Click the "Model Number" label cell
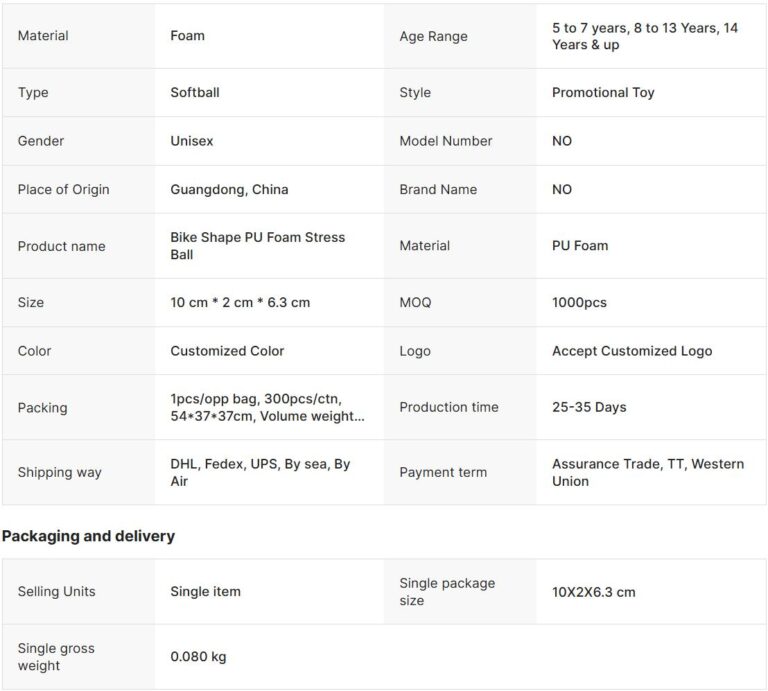Image resolution: width=768 pixels, height=691 pixels. click(x=446, y=141)
